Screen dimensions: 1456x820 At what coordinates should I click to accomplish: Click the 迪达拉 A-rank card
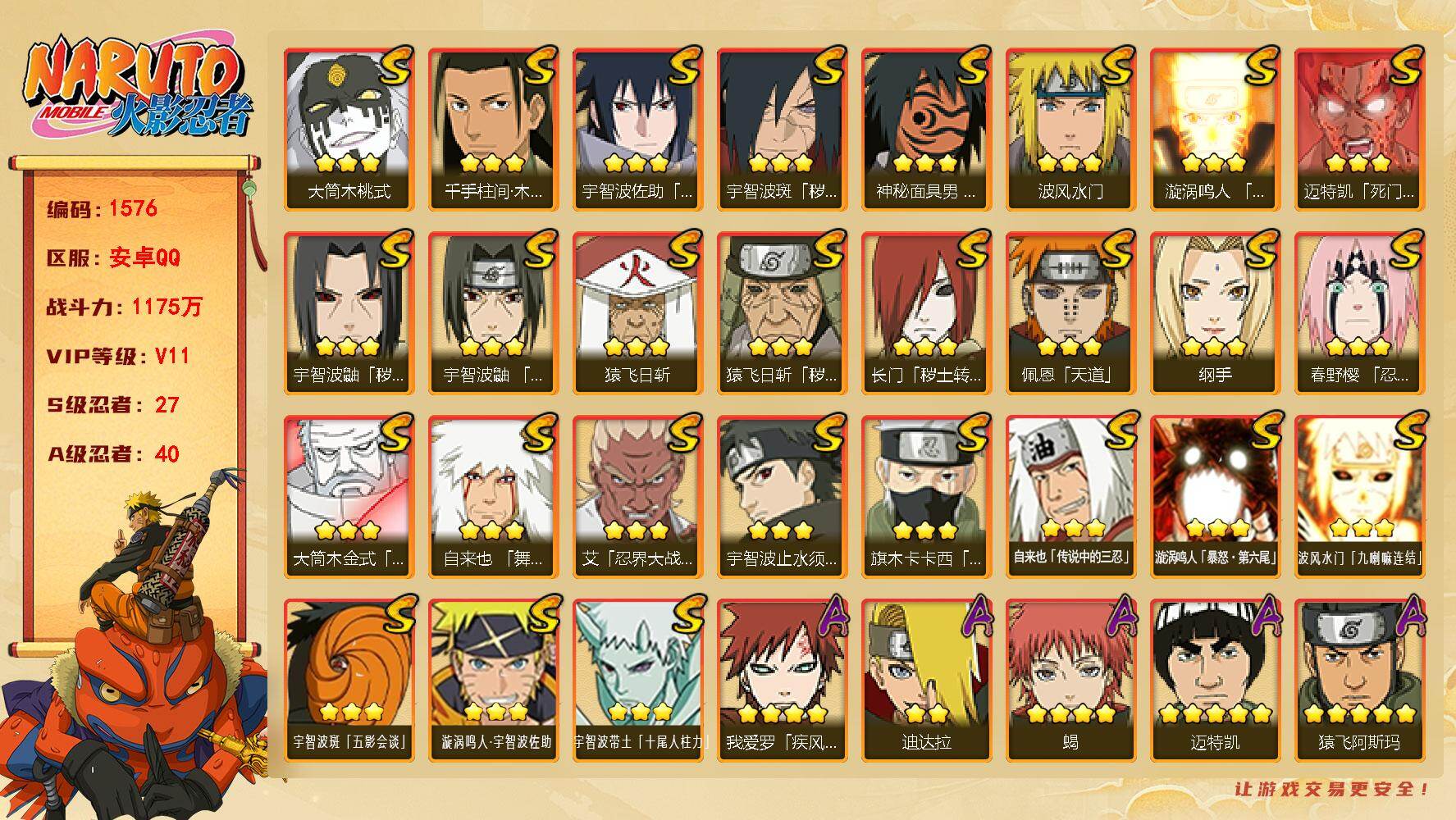click(926, 680)
